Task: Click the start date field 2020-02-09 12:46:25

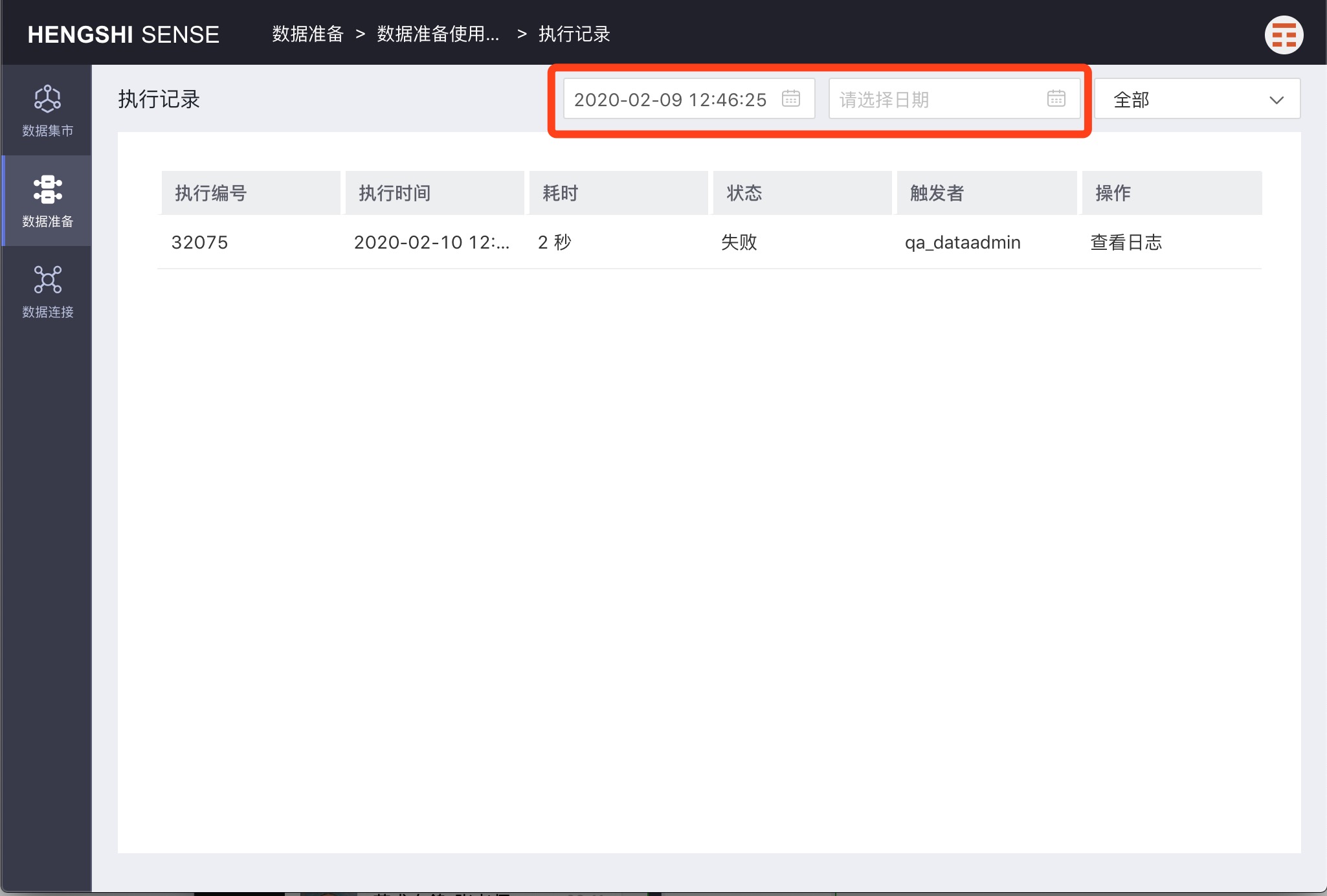Action: (x=689, y=98)
